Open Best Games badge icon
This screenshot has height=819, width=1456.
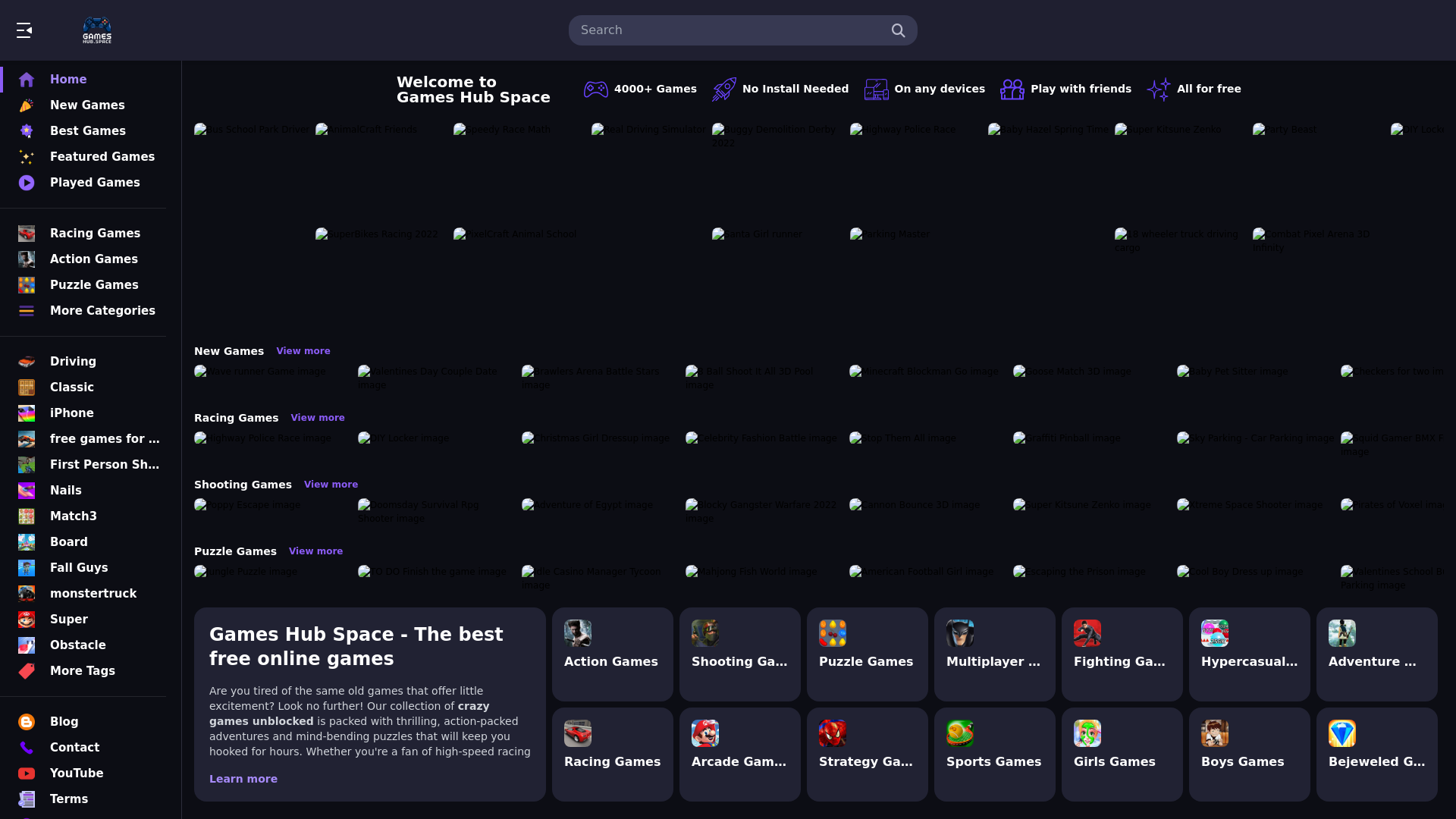coord(27,131)
